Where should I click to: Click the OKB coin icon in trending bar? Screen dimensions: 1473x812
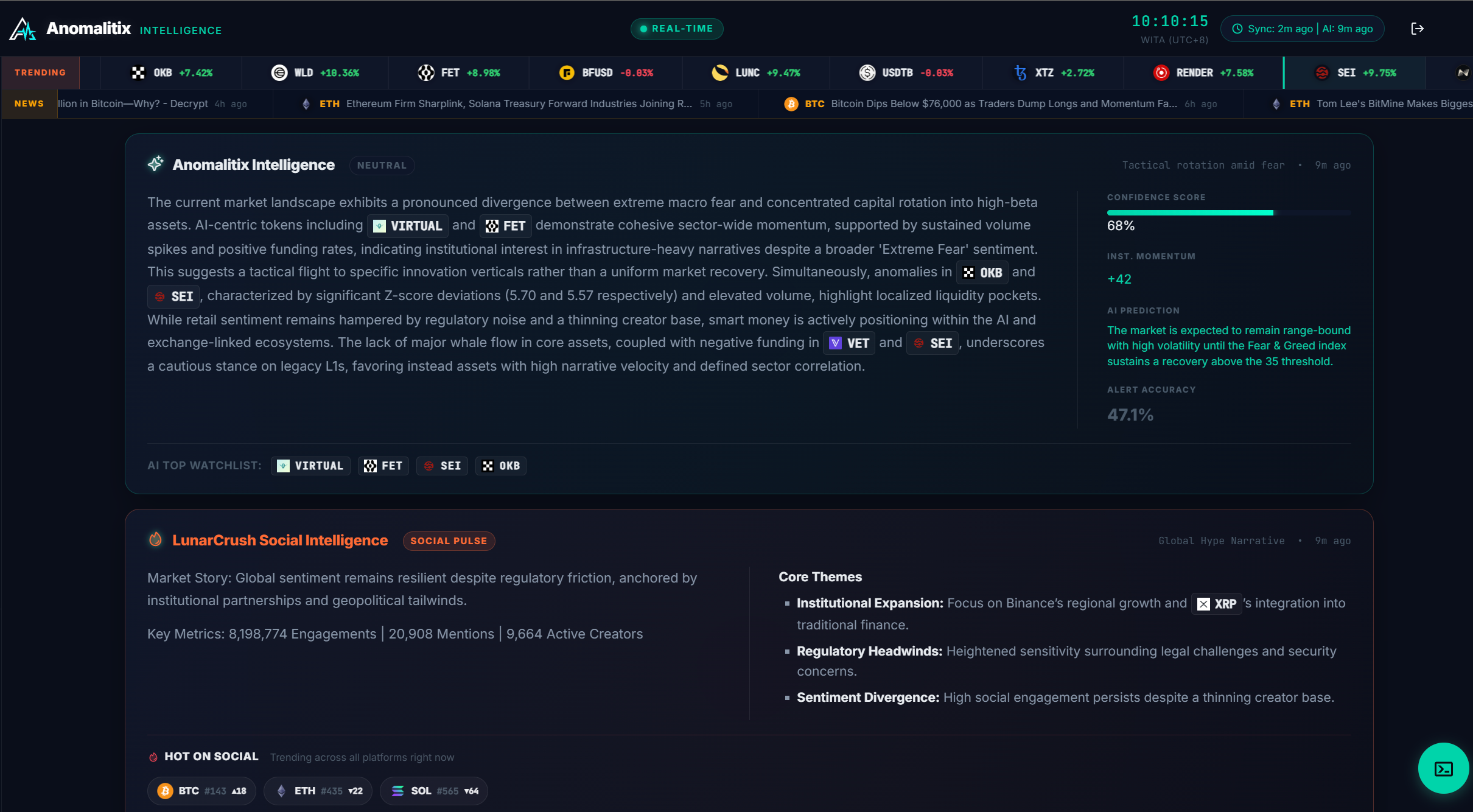139,73
